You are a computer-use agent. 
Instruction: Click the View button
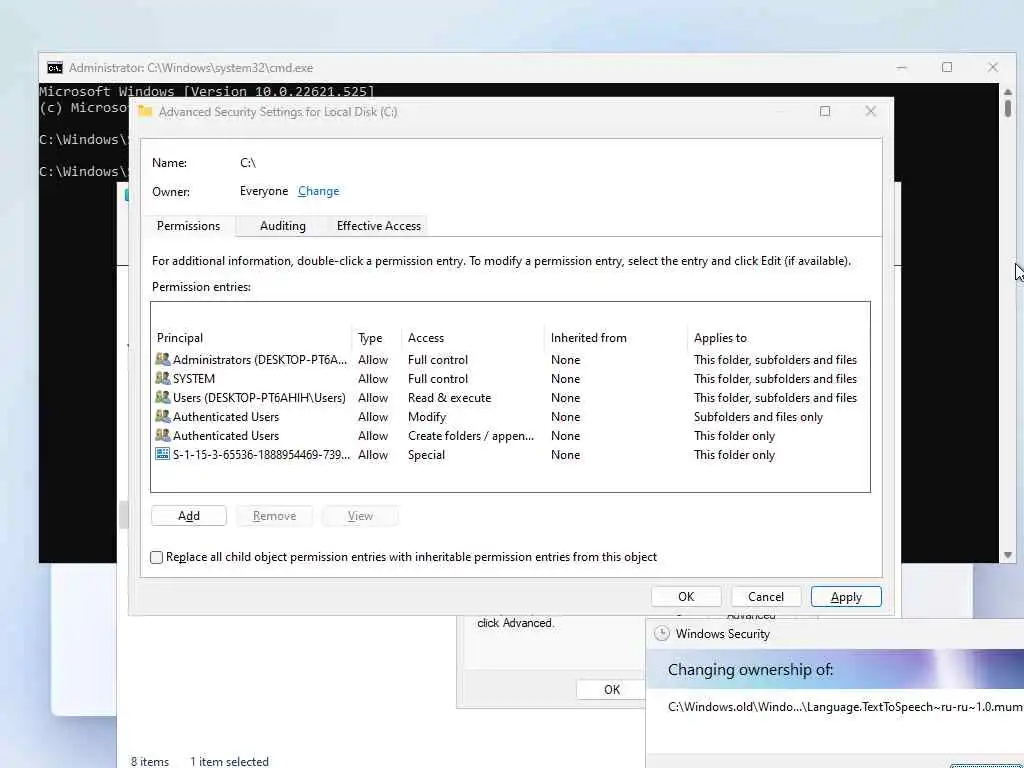[x=360, y=516]
